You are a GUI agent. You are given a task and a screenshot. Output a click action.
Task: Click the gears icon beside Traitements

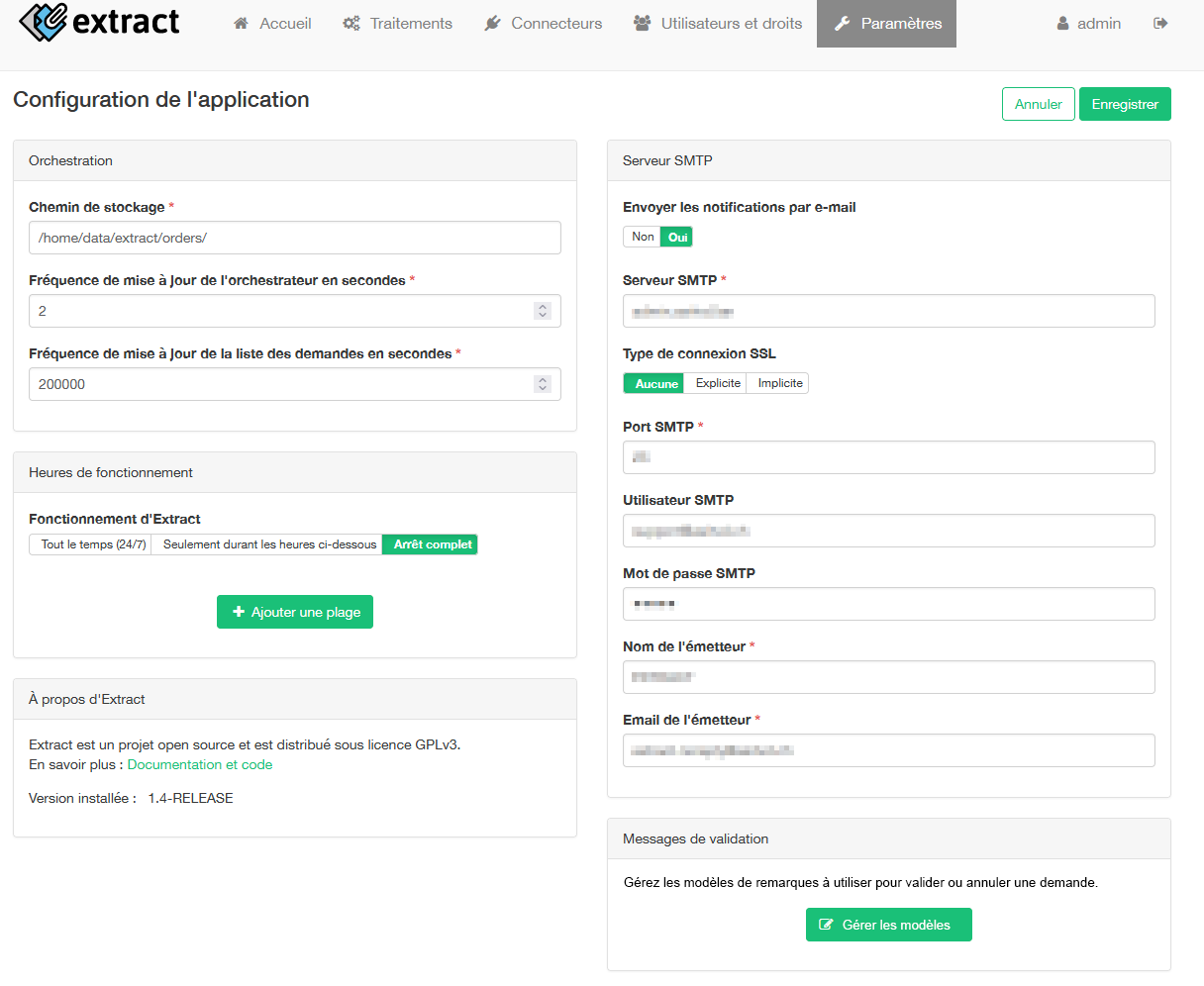[x=351, y=23]
